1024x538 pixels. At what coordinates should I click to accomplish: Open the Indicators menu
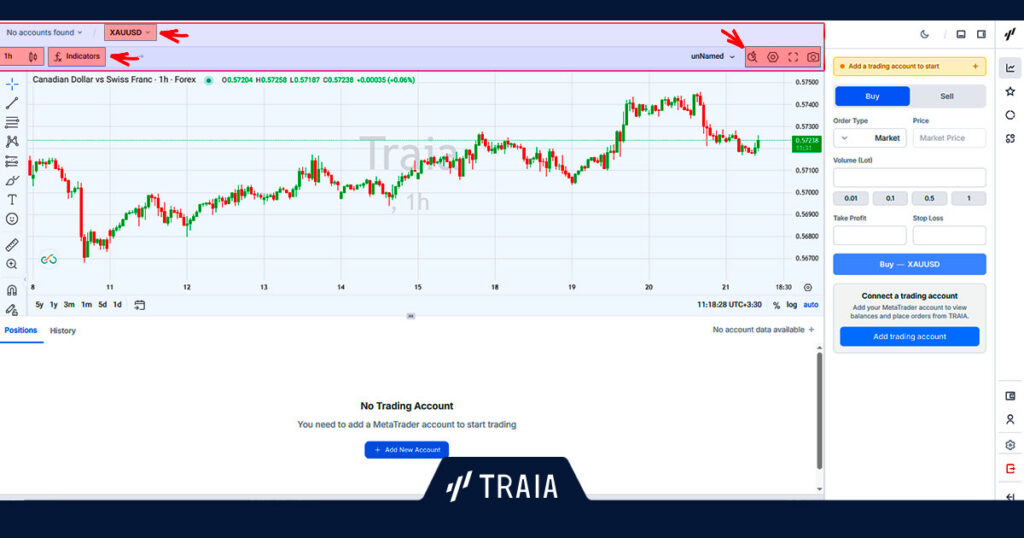(x=77, y=57)
